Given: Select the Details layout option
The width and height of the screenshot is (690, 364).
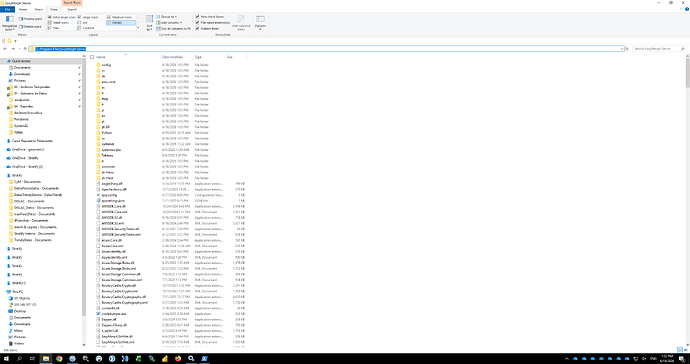Looking at the screenshot, I should [120, 22].
